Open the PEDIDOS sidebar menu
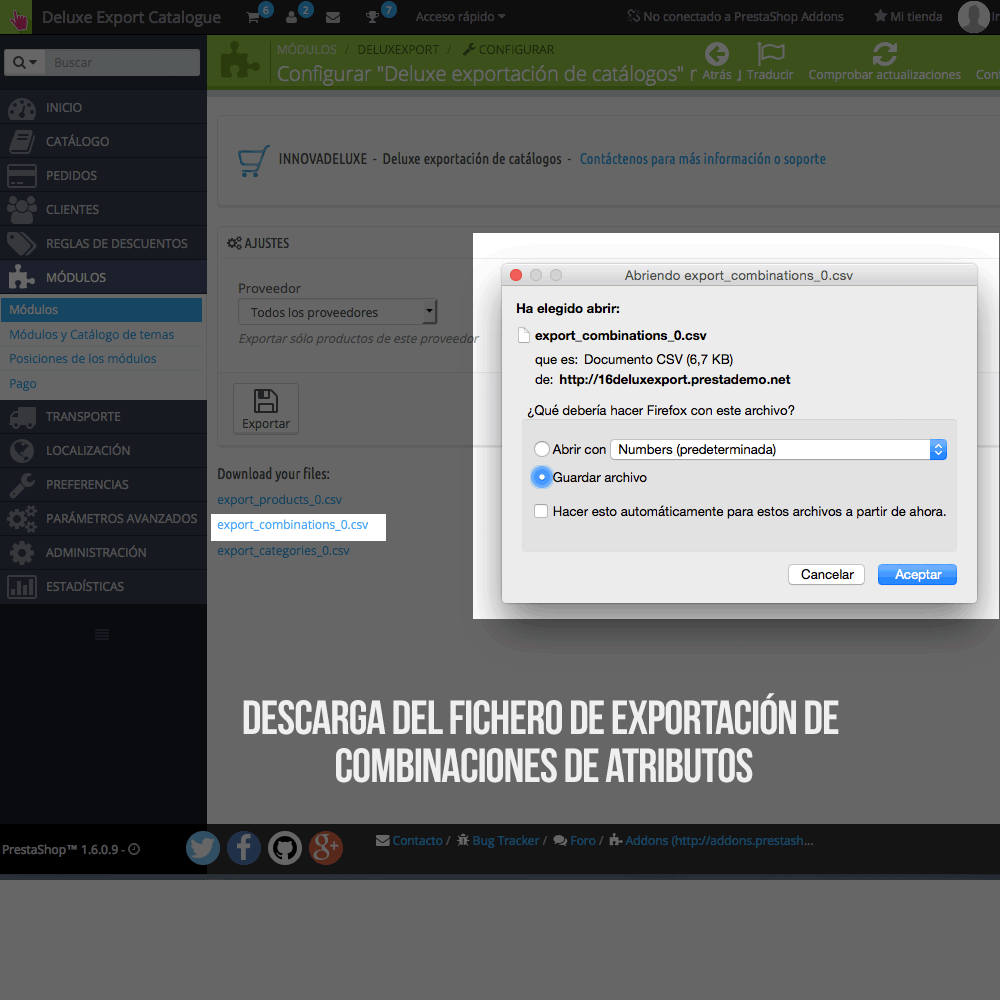The image size is (1000, 1000). pos(103,175)
